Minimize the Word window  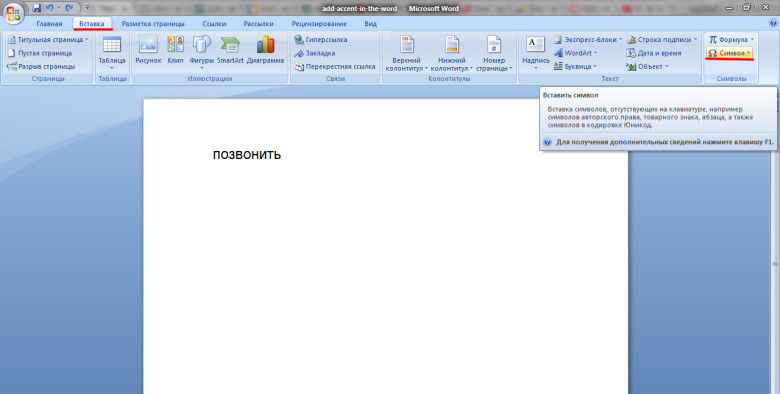pyautogui.click(x=729, y=7)
